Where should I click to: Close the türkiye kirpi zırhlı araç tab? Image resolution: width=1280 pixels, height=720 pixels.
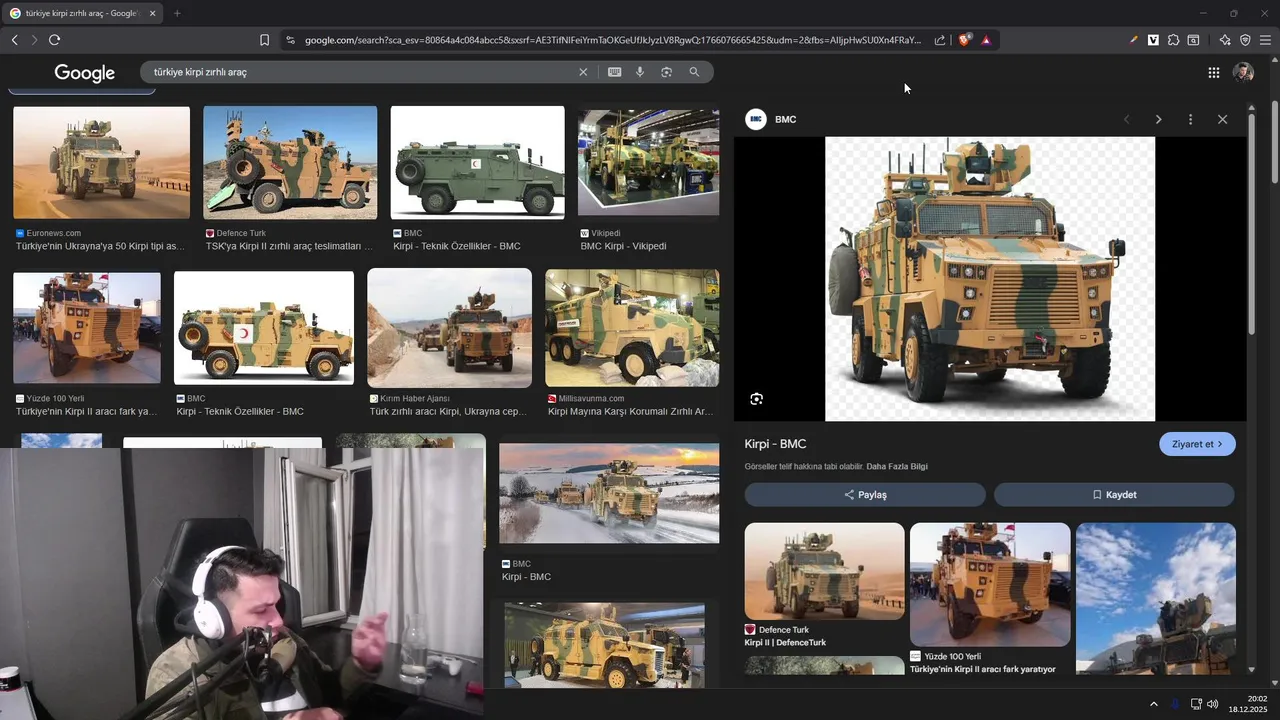[x=152, y=13]
